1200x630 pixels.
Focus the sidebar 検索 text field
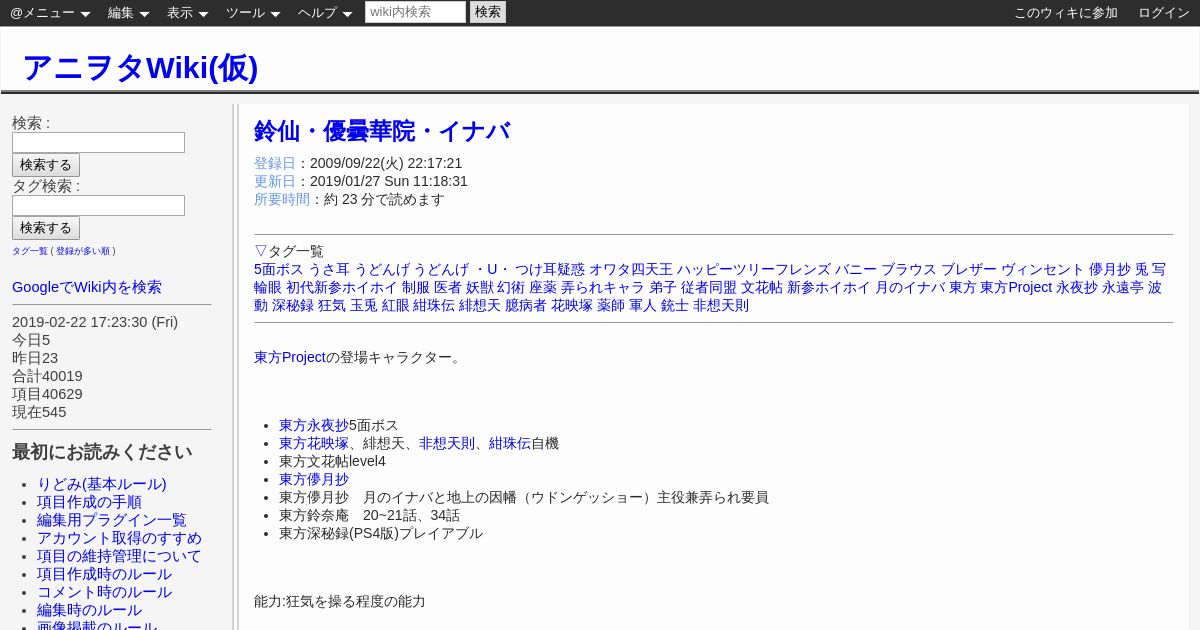coord(98,142)
